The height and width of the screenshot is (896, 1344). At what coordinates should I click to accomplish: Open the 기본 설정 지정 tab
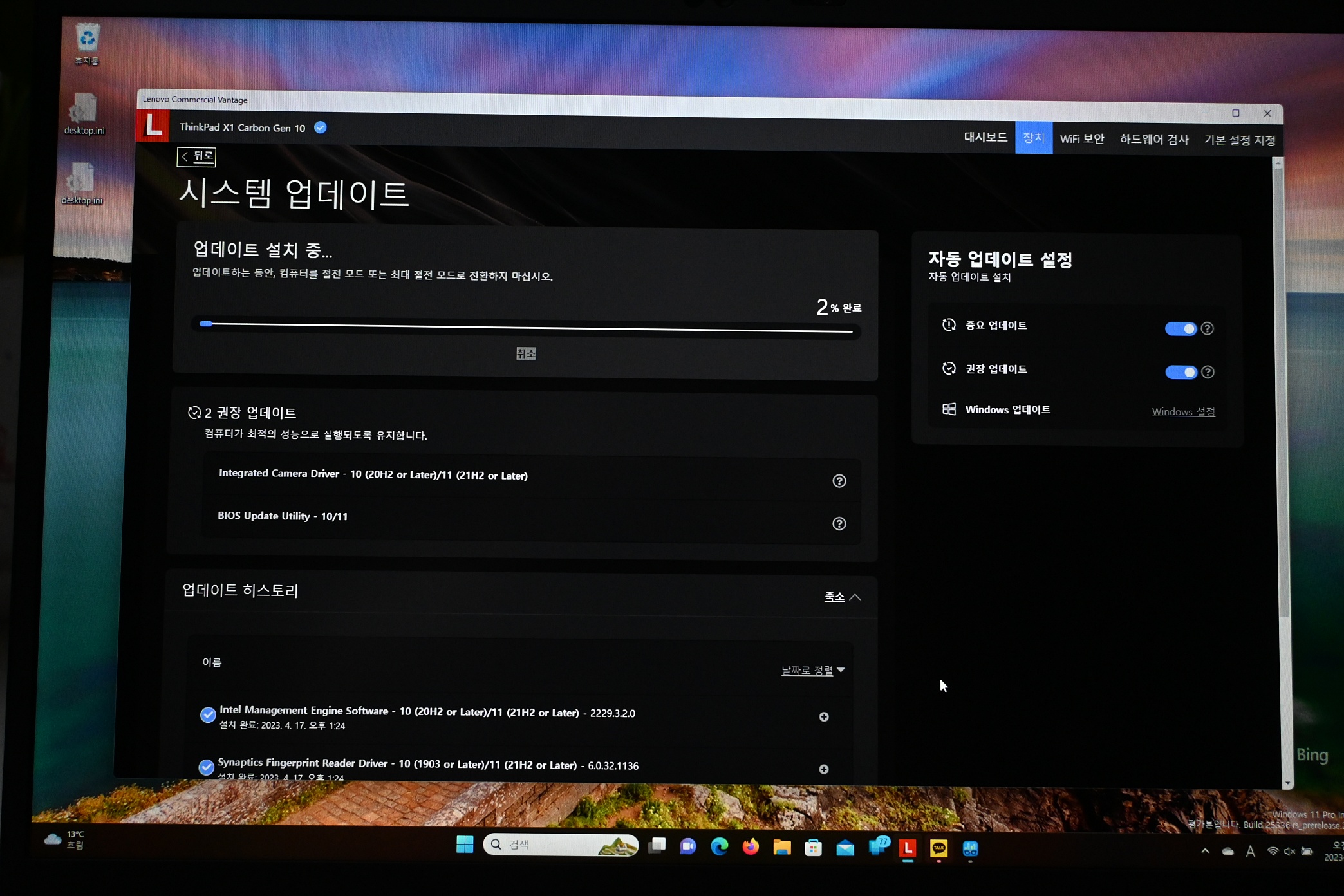click(1240, 140)
